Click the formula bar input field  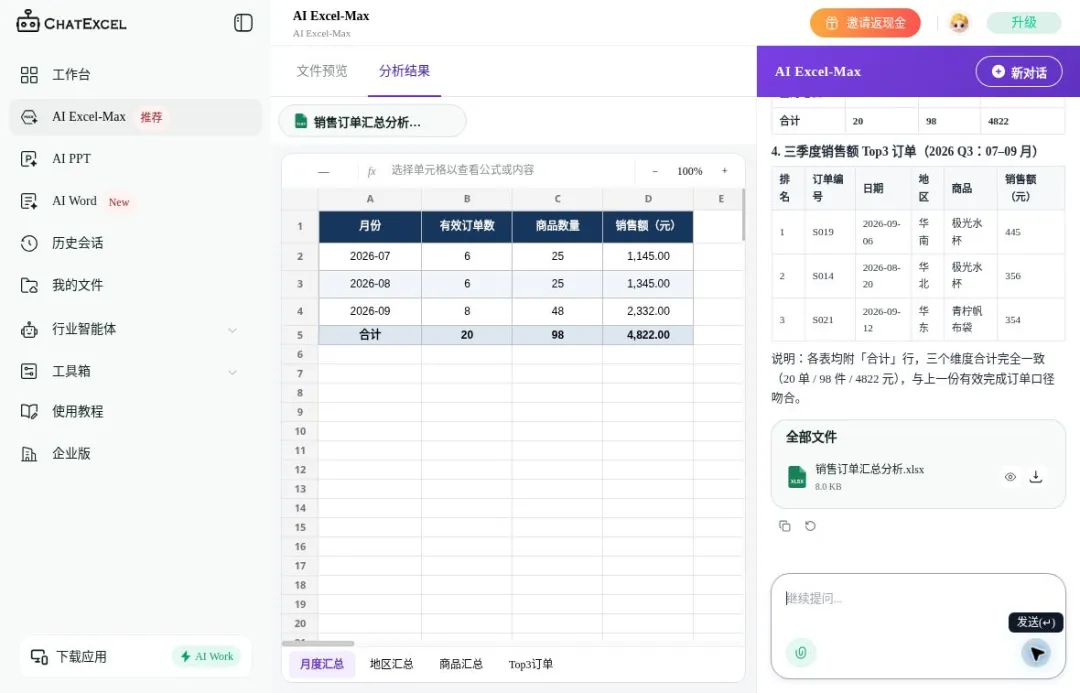point(509,170)
